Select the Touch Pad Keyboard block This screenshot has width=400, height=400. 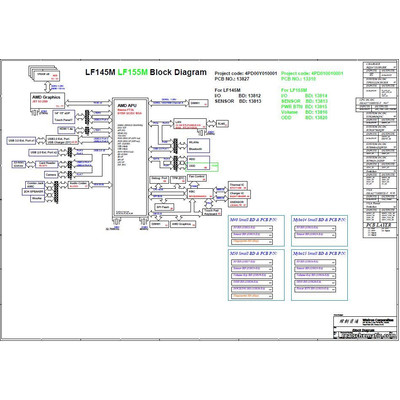[x=211, y=212]
